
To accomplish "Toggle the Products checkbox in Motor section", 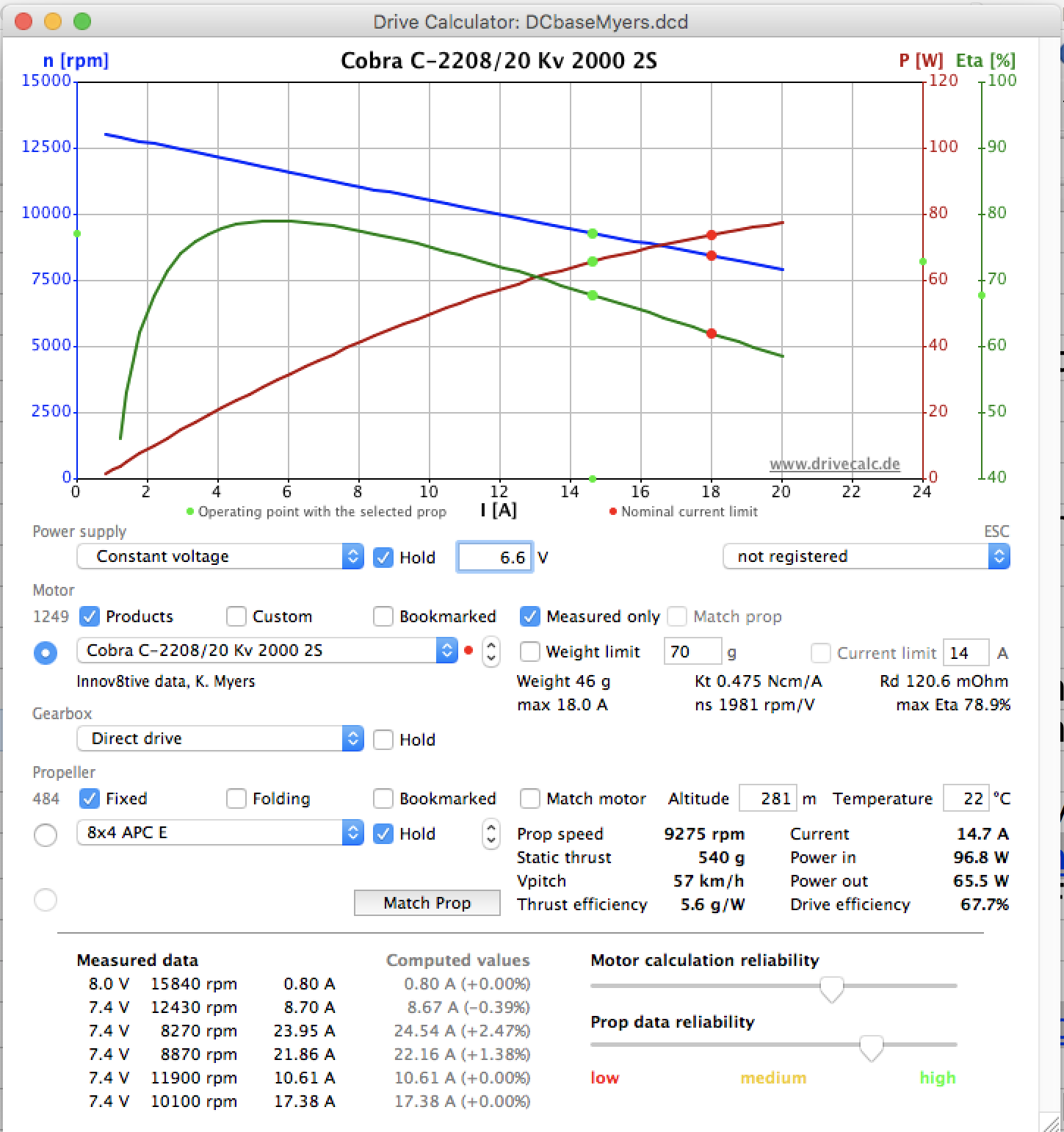I will (x=90, y=616).
